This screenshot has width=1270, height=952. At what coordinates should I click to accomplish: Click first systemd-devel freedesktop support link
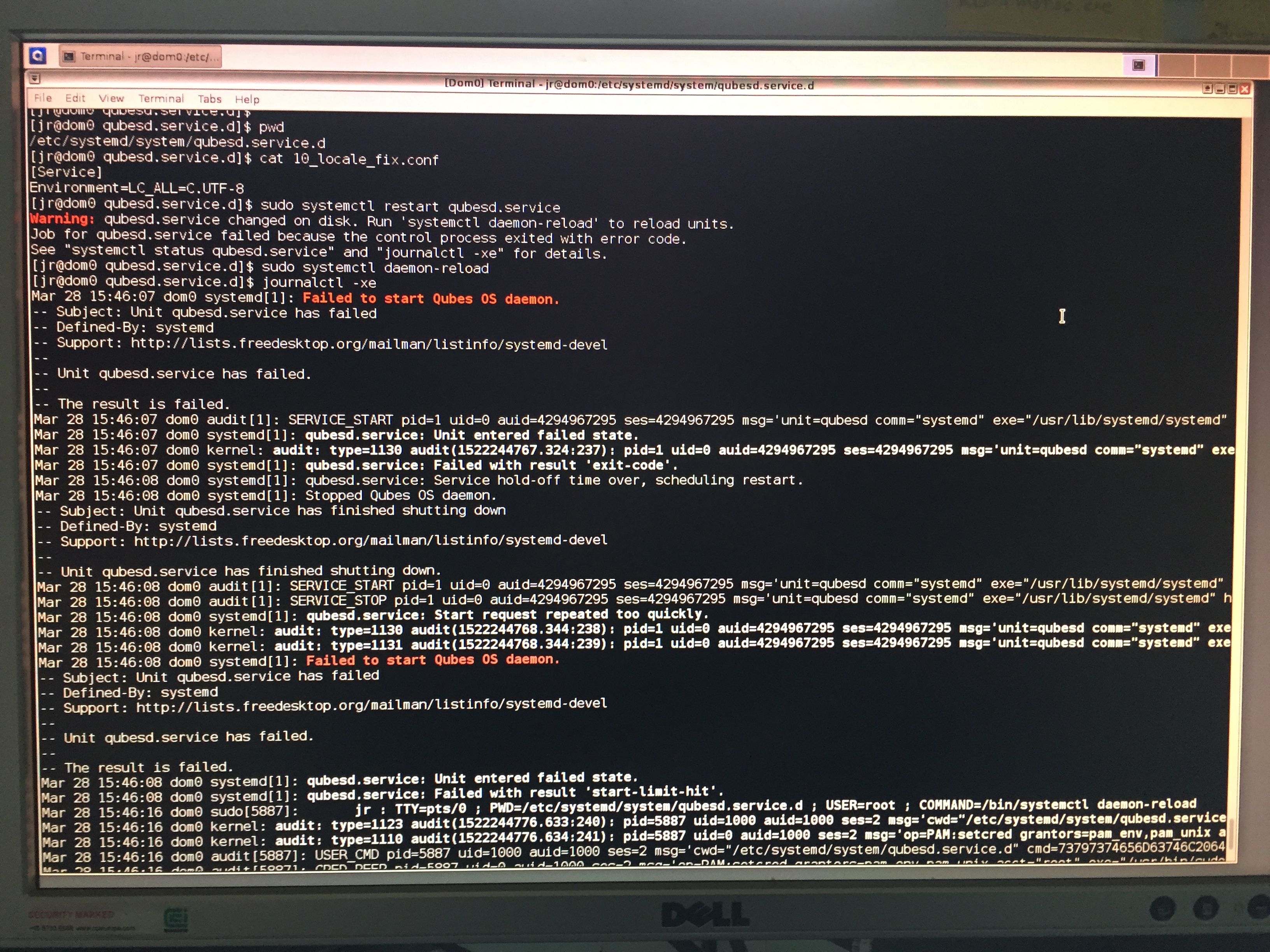coord(368,344)
